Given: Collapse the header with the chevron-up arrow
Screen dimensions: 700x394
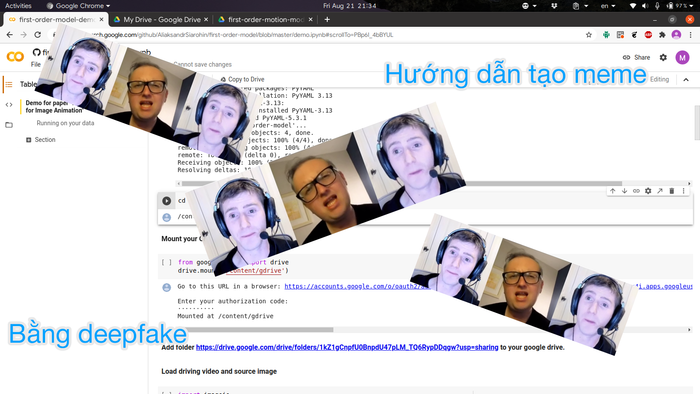Looking at the screenshot, I should pyautogui.click(x=686, y=79).
